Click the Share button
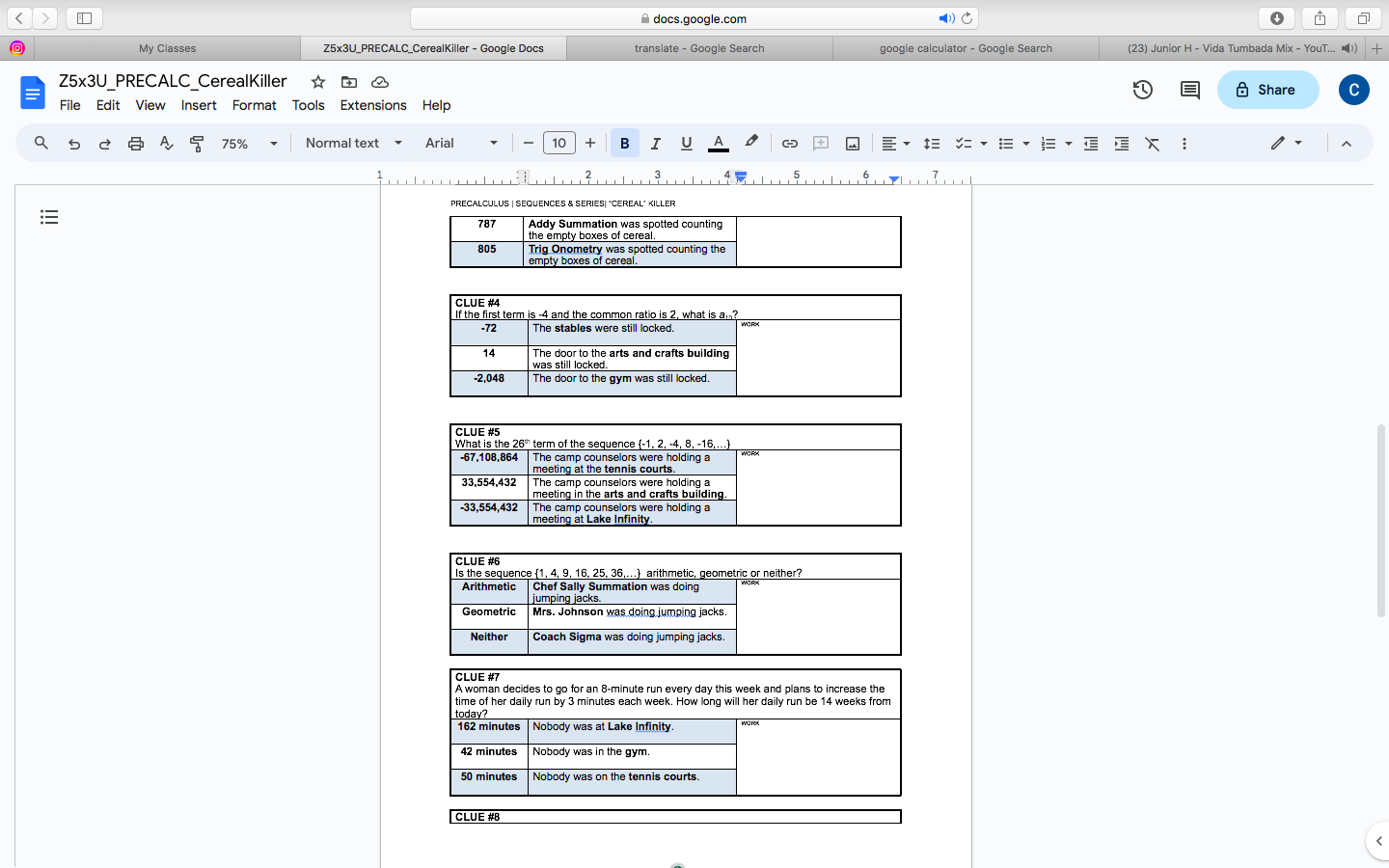 (x=1267, y=90)
